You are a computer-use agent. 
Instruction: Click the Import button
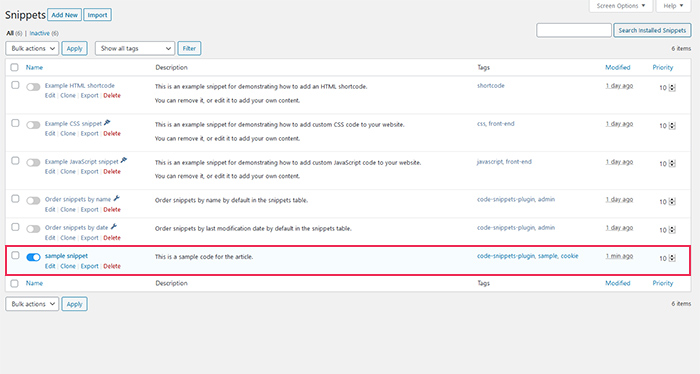[x=97, y=15]
